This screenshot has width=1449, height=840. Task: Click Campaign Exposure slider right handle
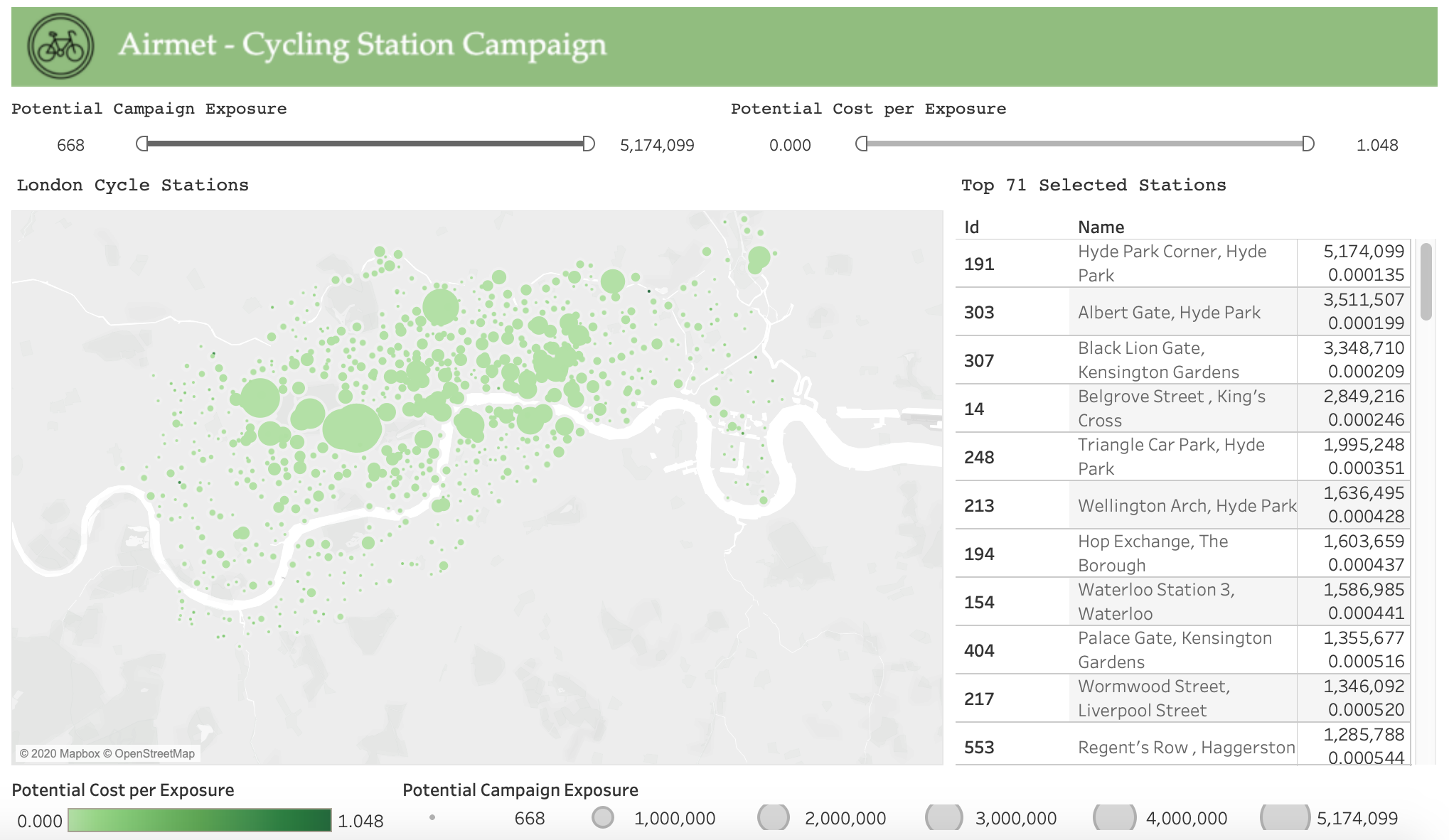tap(589, 144)
